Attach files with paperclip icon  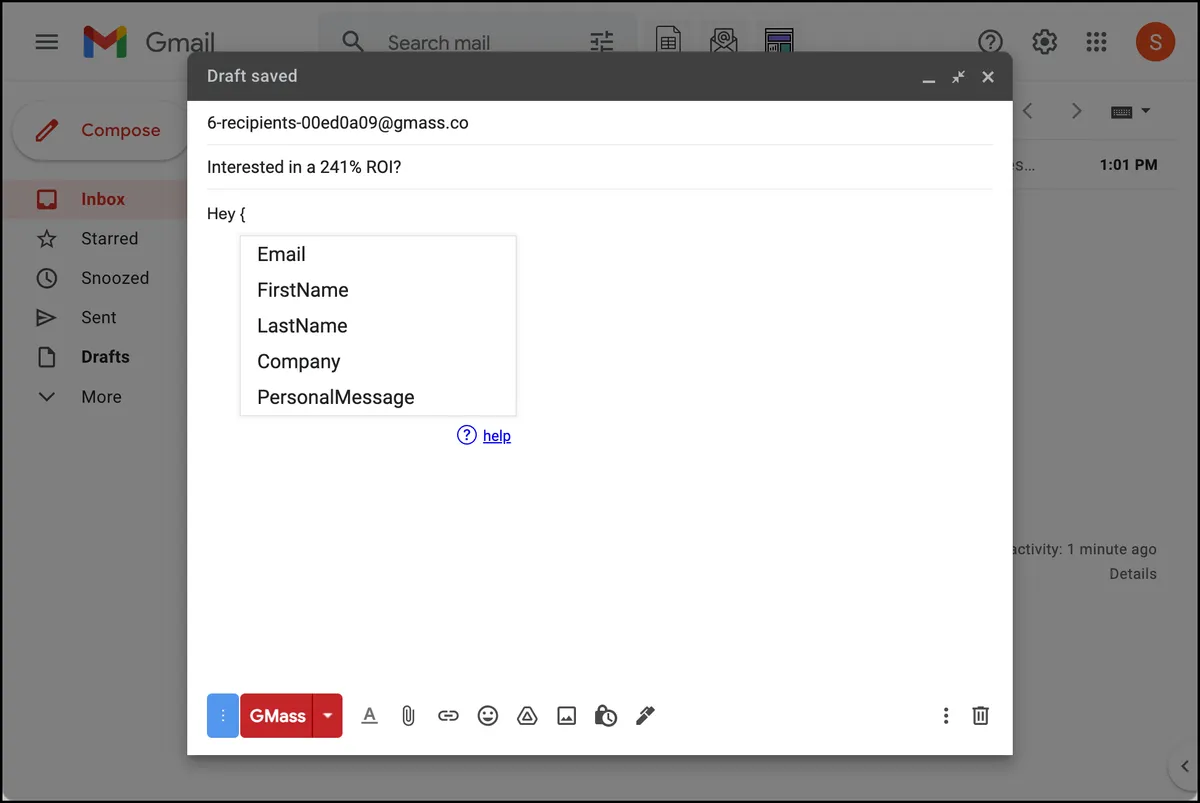[x=408, y=715]
